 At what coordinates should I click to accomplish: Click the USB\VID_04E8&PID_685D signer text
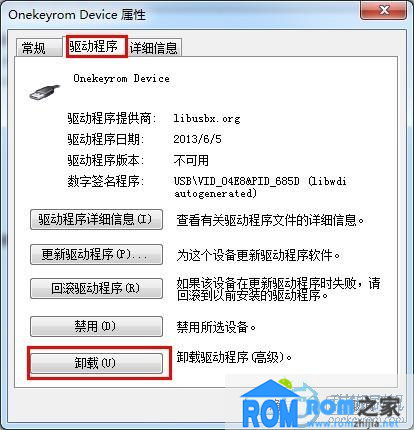(236, 181)
